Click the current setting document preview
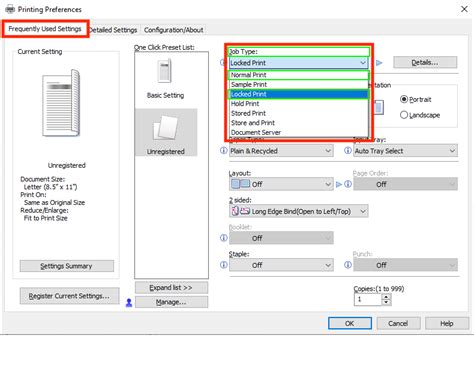474x366 pixels. (x=61, y=103)
